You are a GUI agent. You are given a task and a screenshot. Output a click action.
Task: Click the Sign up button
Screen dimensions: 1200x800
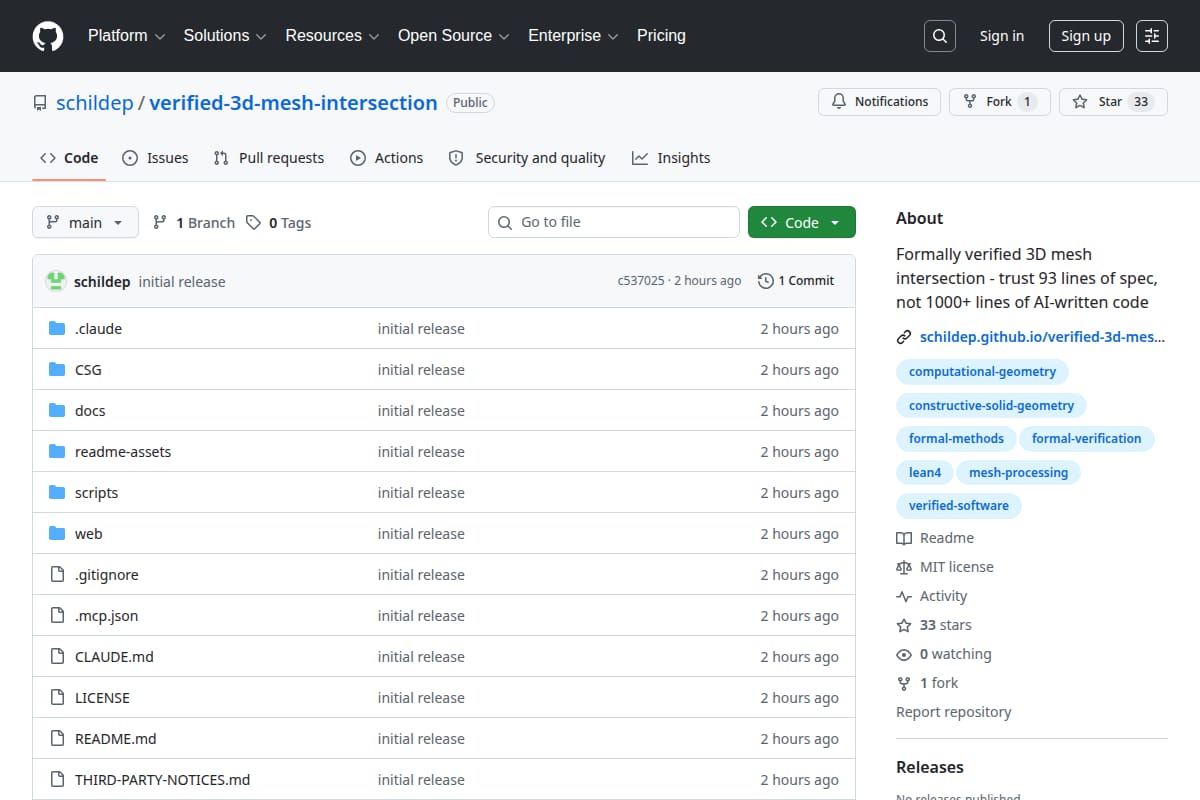[x=1086, y=36]
